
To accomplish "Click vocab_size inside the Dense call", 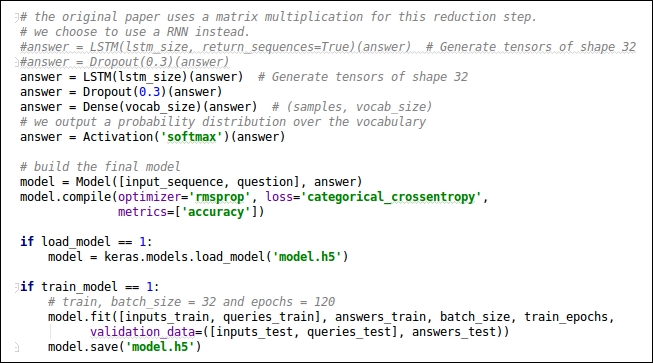I will click(160, 107).
